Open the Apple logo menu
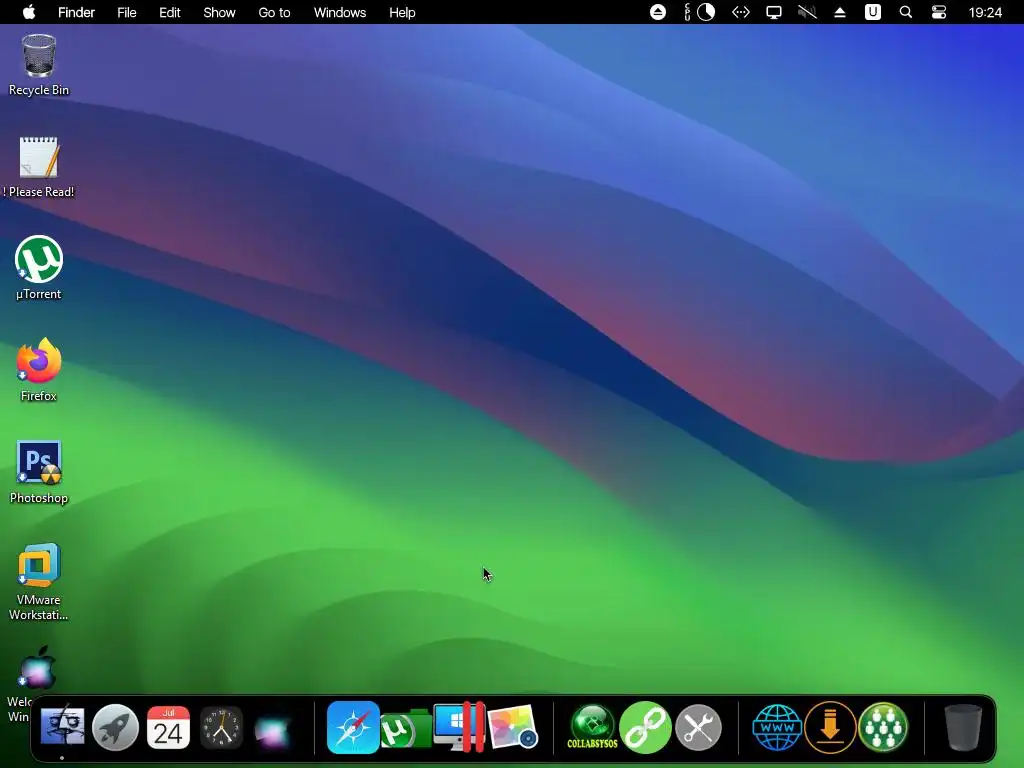 (x=29, y=12)
